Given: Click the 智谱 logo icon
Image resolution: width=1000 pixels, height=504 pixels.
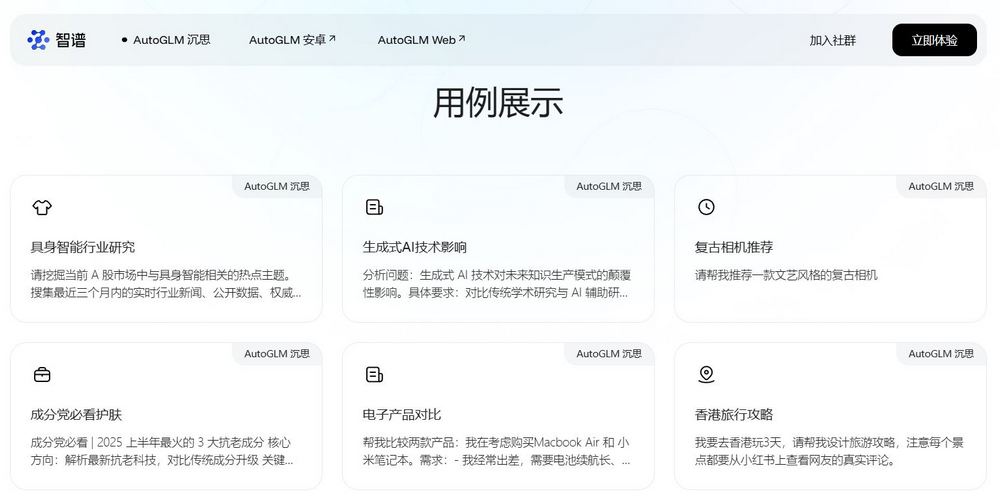Looking at the screenshot, I should [38, 40].
